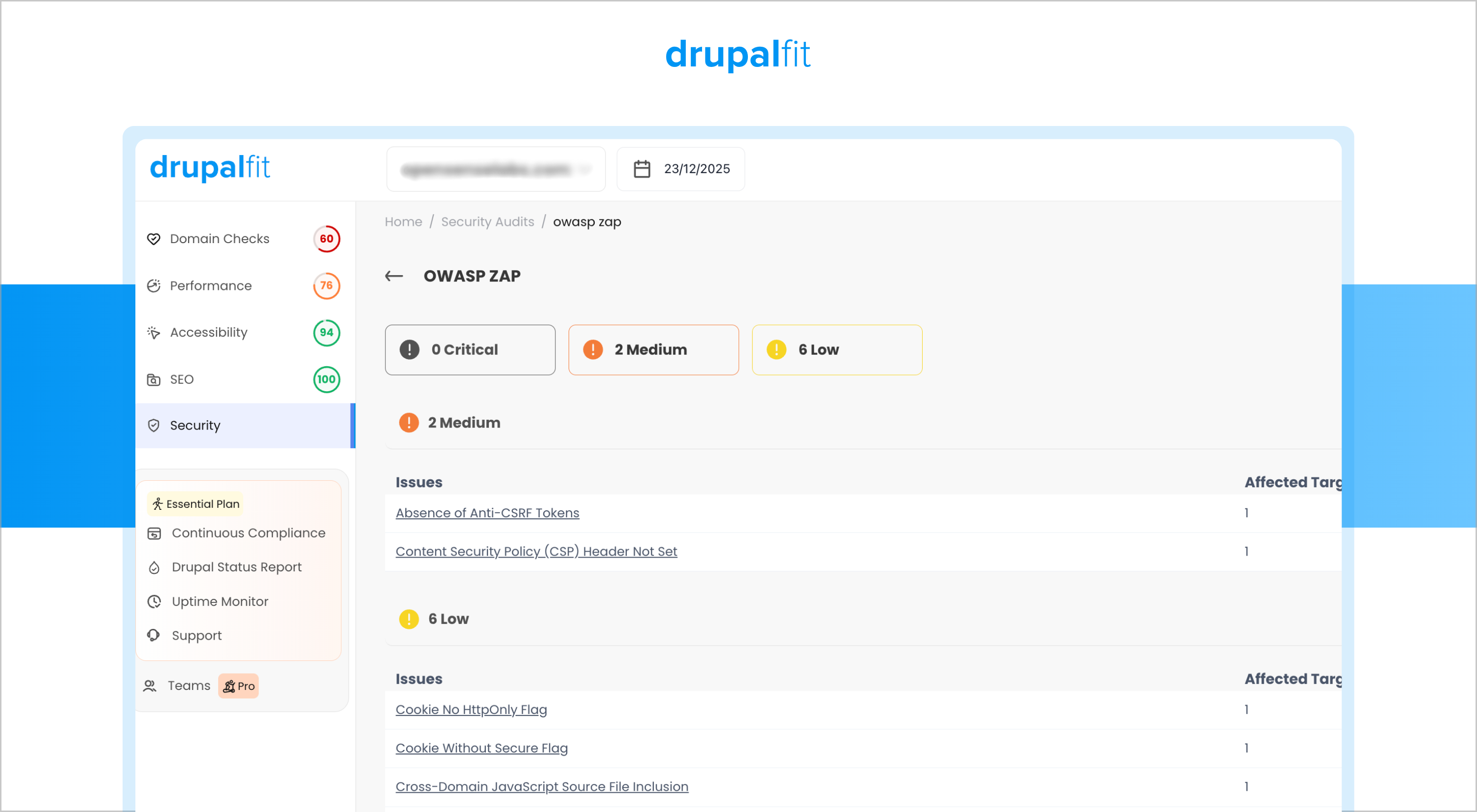This screenshot has height=812, width=1477.
Task: Click the Support headset icon
Action: click(x=154, y=635)
